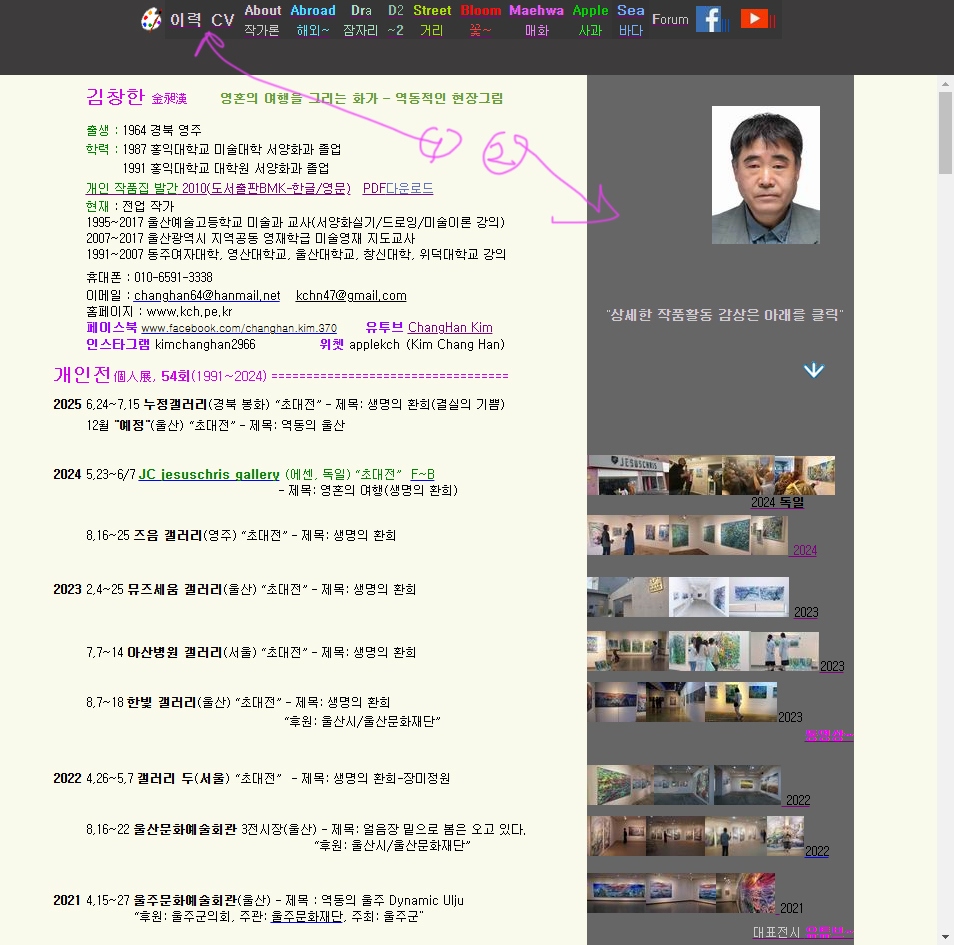Click the scrollbar up arrow
The height and width of the screenshot is (945, 954).
tap(945, 84)
